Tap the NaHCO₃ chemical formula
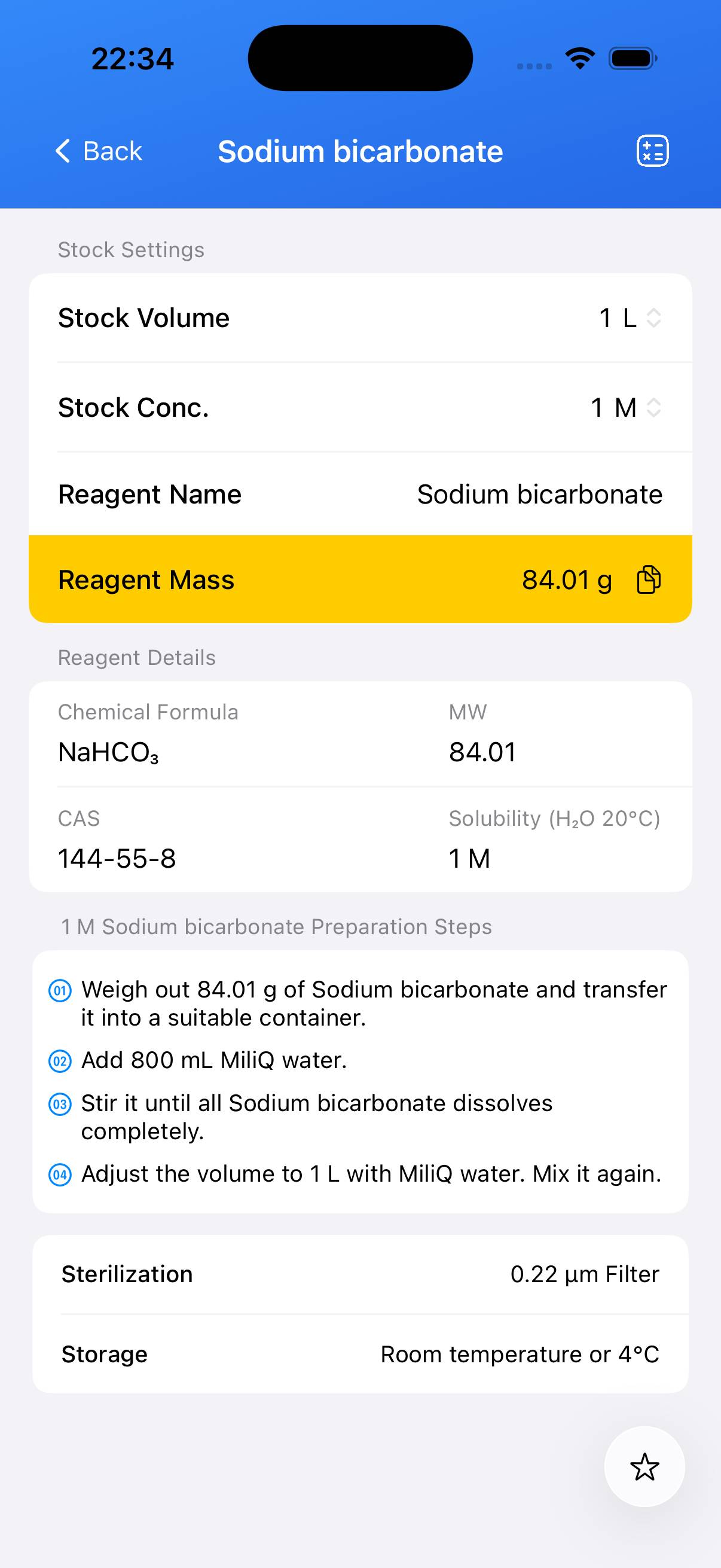This screenshot has width=721, height=1568. point(108,752)
